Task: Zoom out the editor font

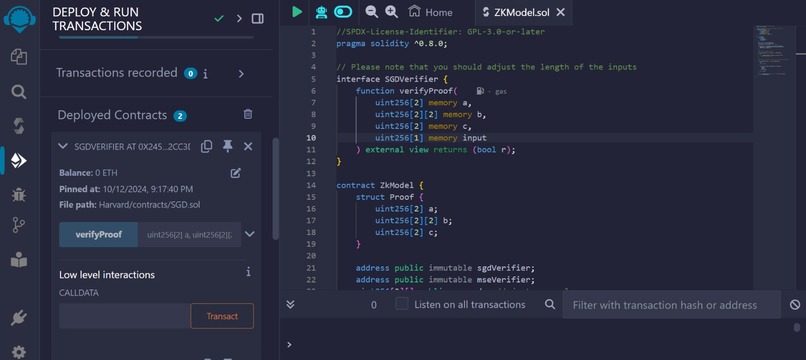Action: (x=371, y=12)
